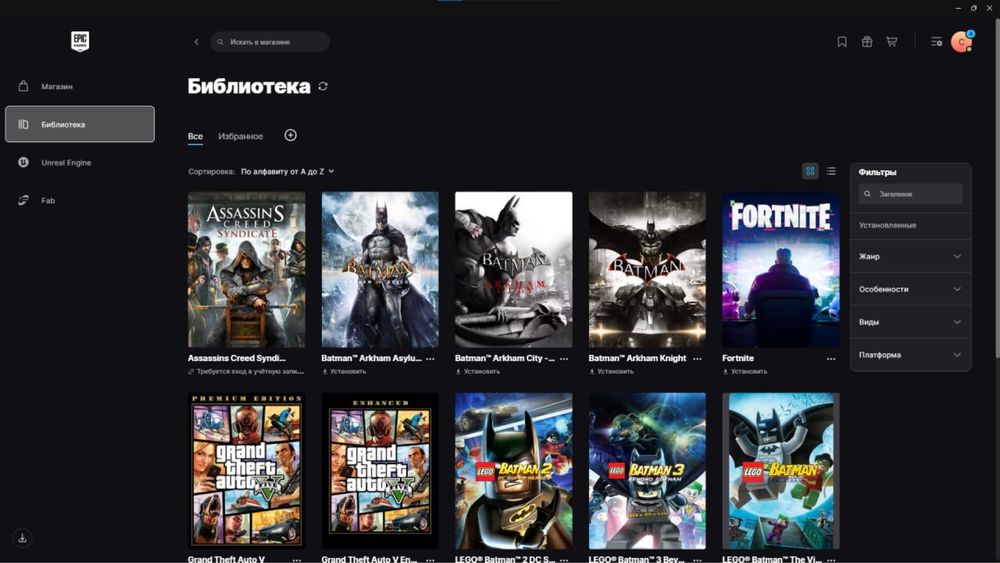Open the settings list icon
The image size is (1000, 563).
936,41
